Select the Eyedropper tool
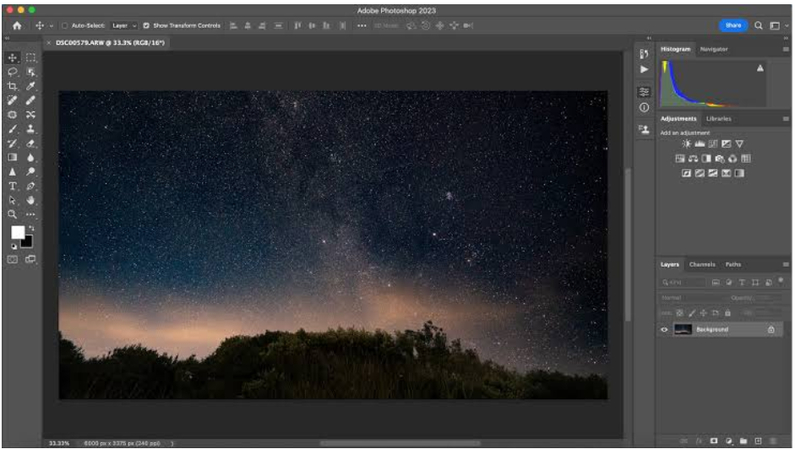The height and width of the screenshot is (449, 795). coord(31,86)
